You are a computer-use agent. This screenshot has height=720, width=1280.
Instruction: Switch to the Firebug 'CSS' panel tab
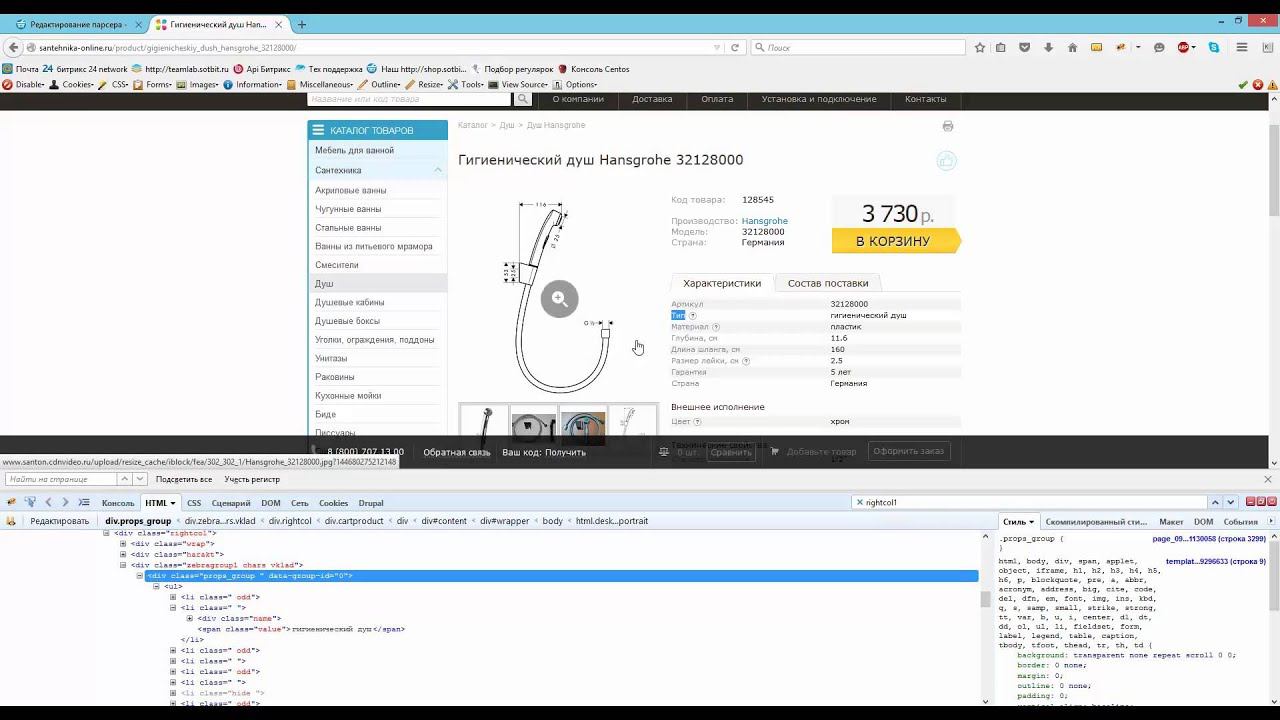194,503
